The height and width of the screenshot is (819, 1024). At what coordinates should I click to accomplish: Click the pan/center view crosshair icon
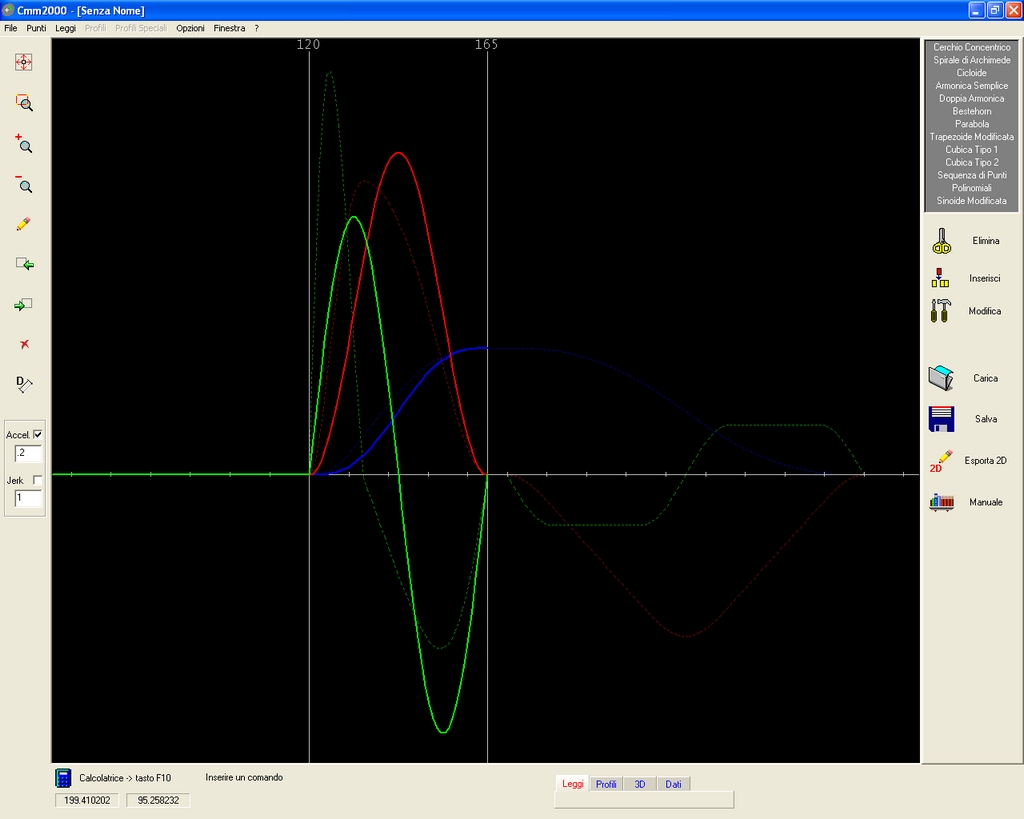(24, 62)
